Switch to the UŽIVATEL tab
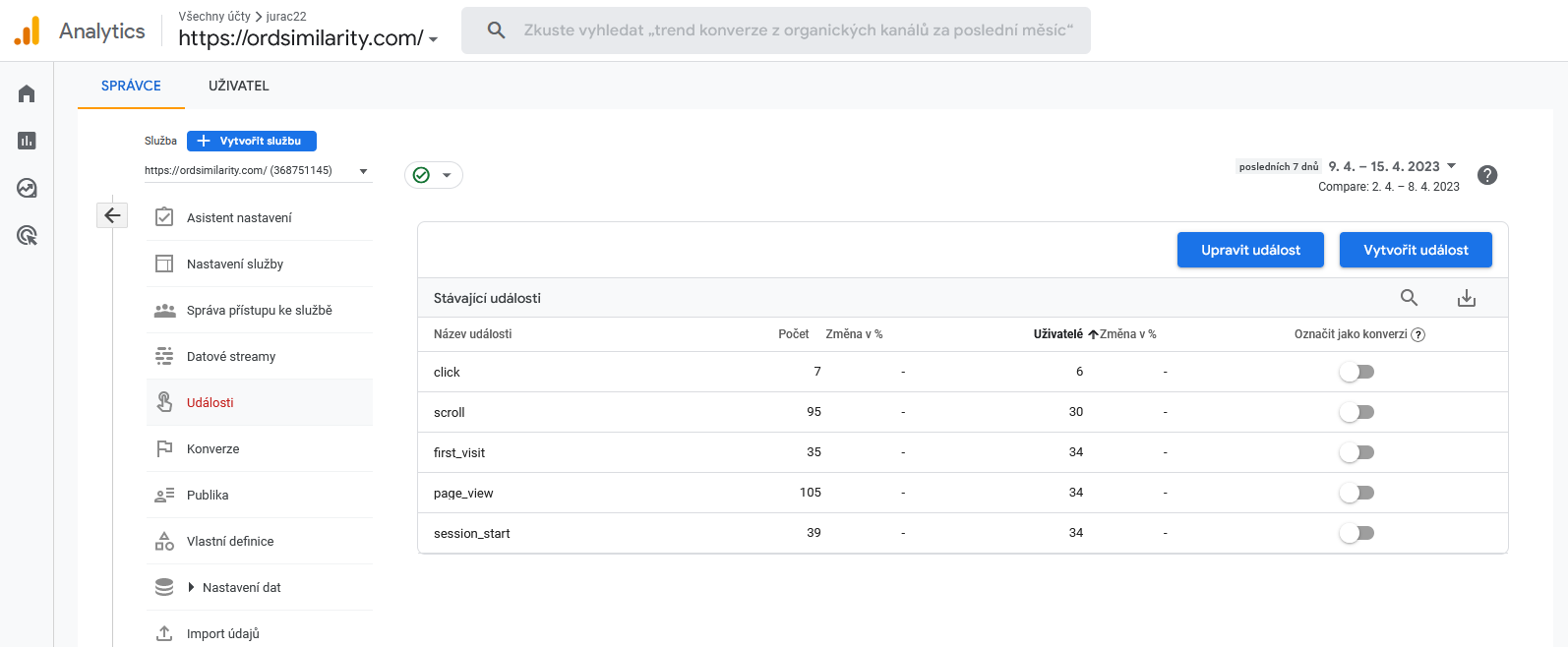Screen dimensions: 1568x647 click(238, 86)
